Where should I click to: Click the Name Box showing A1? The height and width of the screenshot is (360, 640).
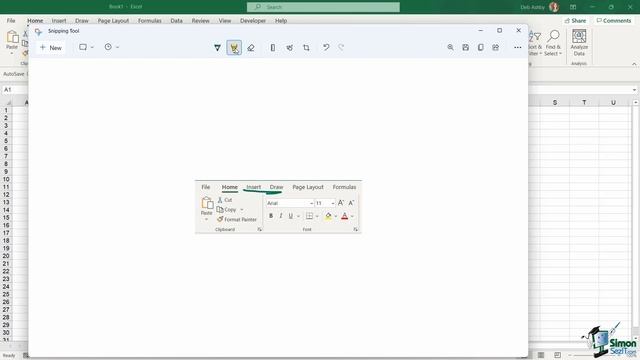(x=15, y=90)
